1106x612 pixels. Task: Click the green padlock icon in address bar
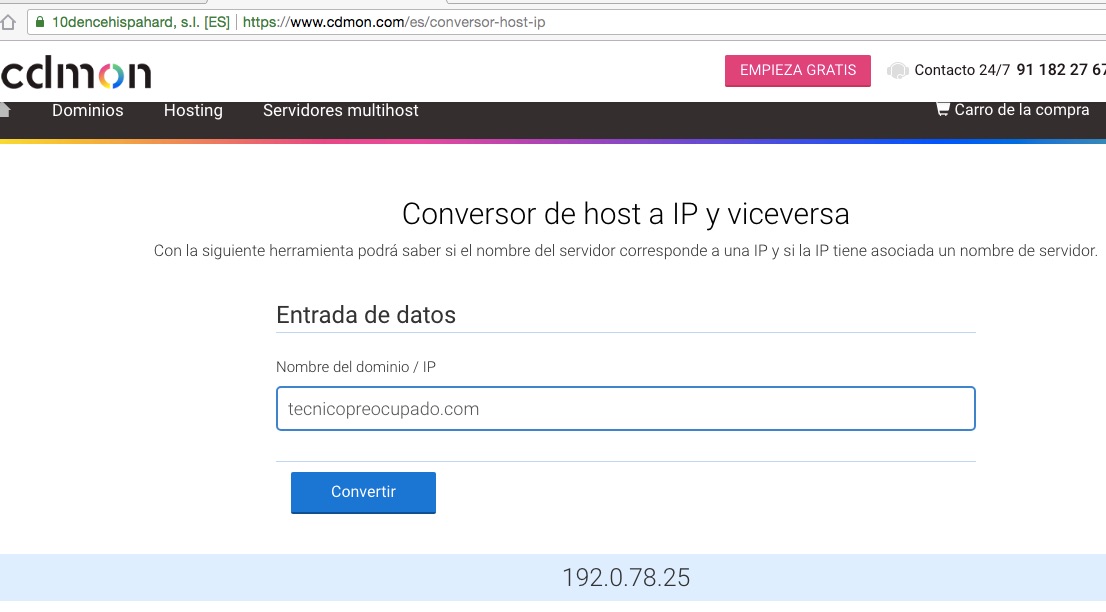39,21
